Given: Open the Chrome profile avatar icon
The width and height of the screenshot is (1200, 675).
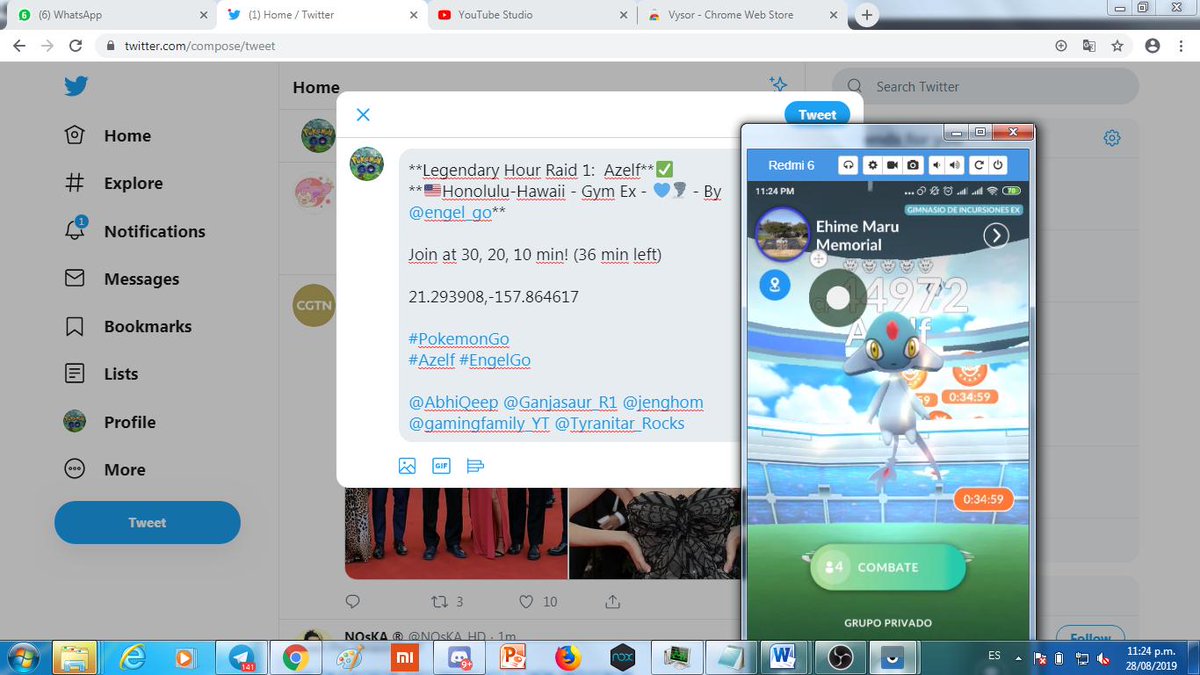Looking at the screenshot, I should (1152, 46).
